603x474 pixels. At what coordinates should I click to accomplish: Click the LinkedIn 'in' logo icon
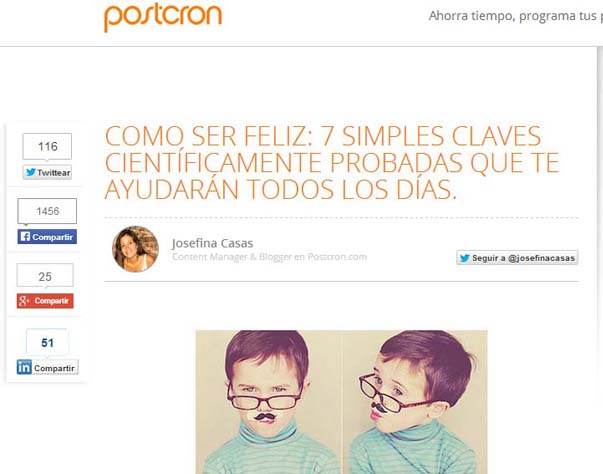tap(24, 367)
